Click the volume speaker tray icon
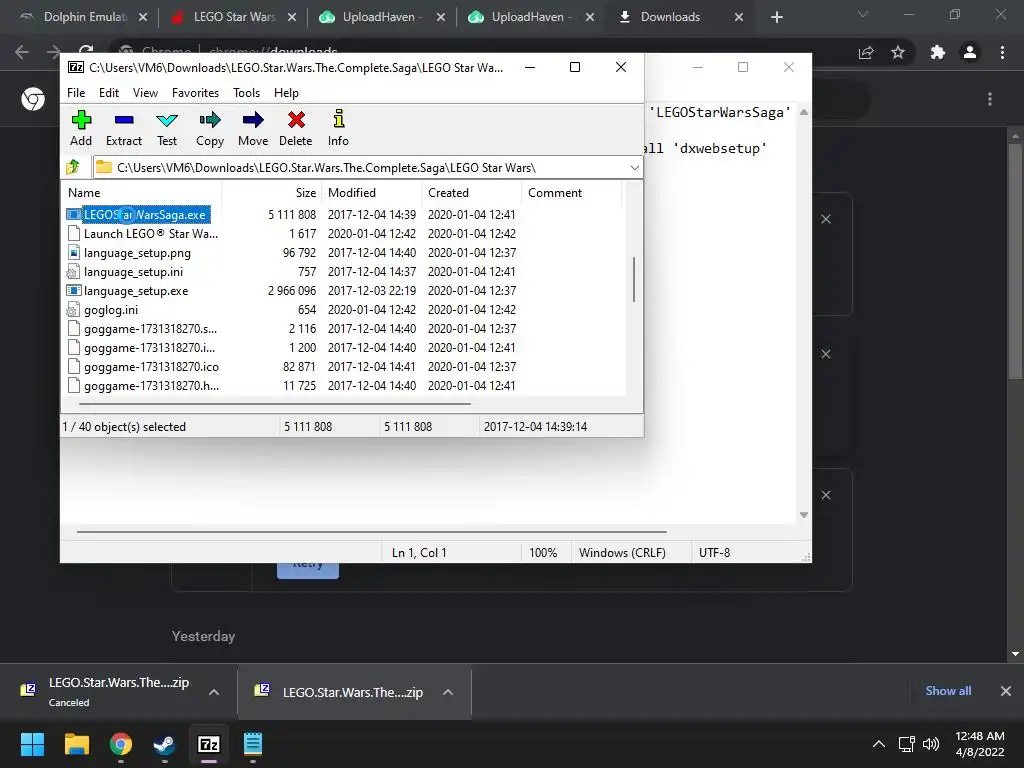Viewport: 1024px width, 768px height. coord(931,744)
